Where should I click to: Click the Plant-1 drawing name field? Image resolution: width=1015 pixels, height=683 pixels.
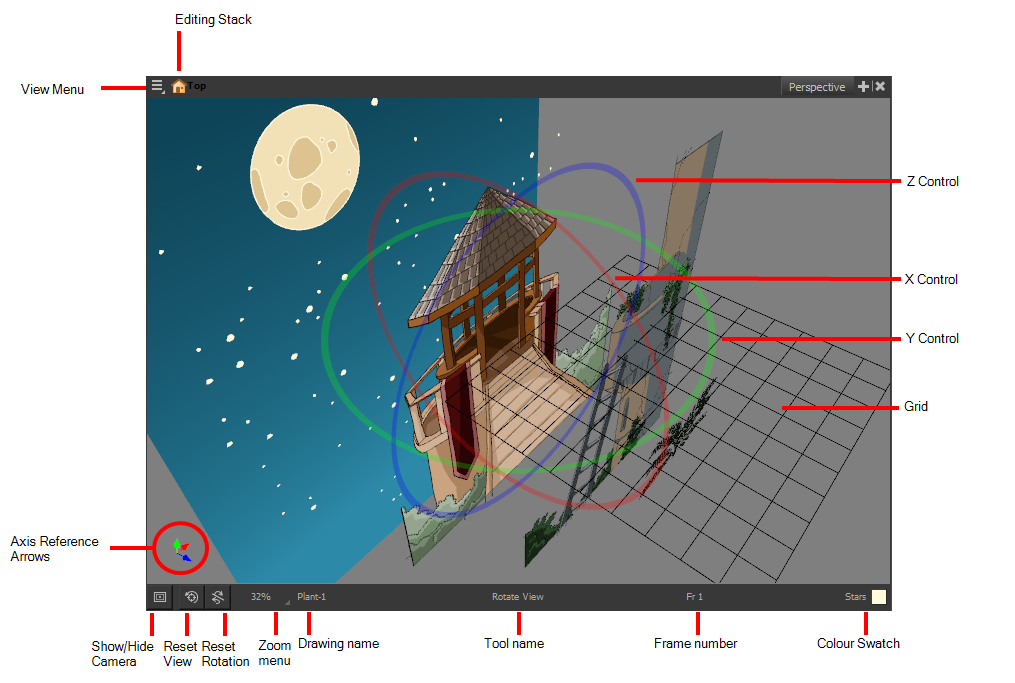(x=312, y=597)
